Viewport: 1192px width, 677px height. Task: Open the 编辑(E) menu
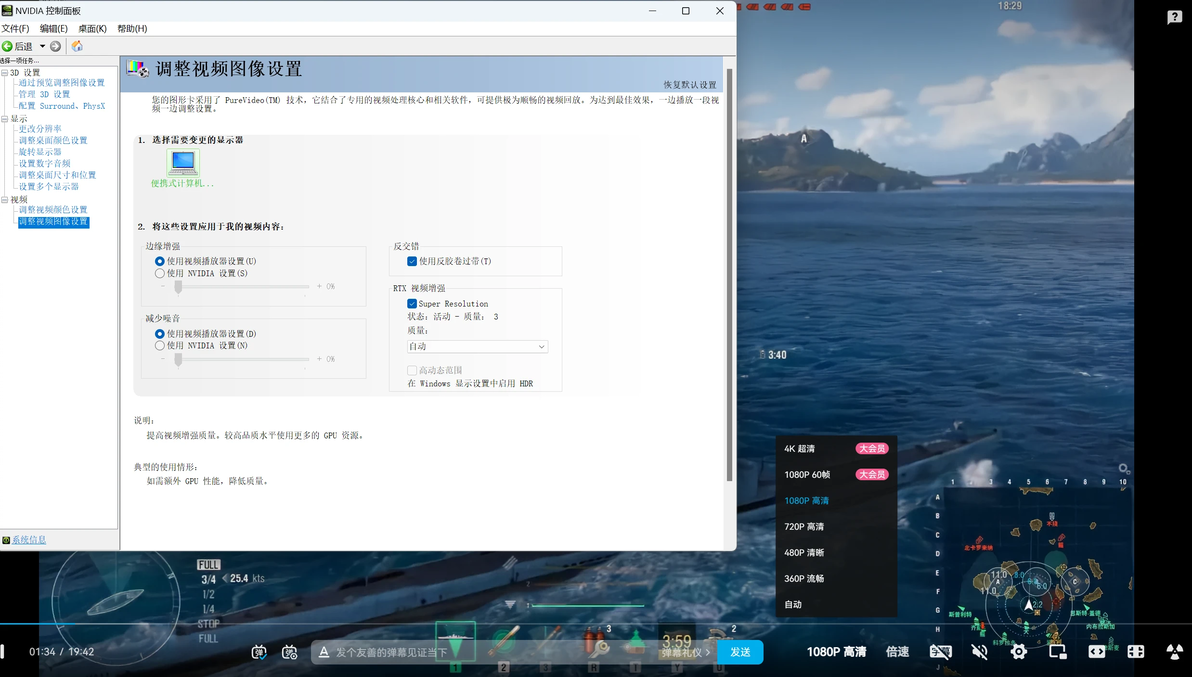click(54, 29)
